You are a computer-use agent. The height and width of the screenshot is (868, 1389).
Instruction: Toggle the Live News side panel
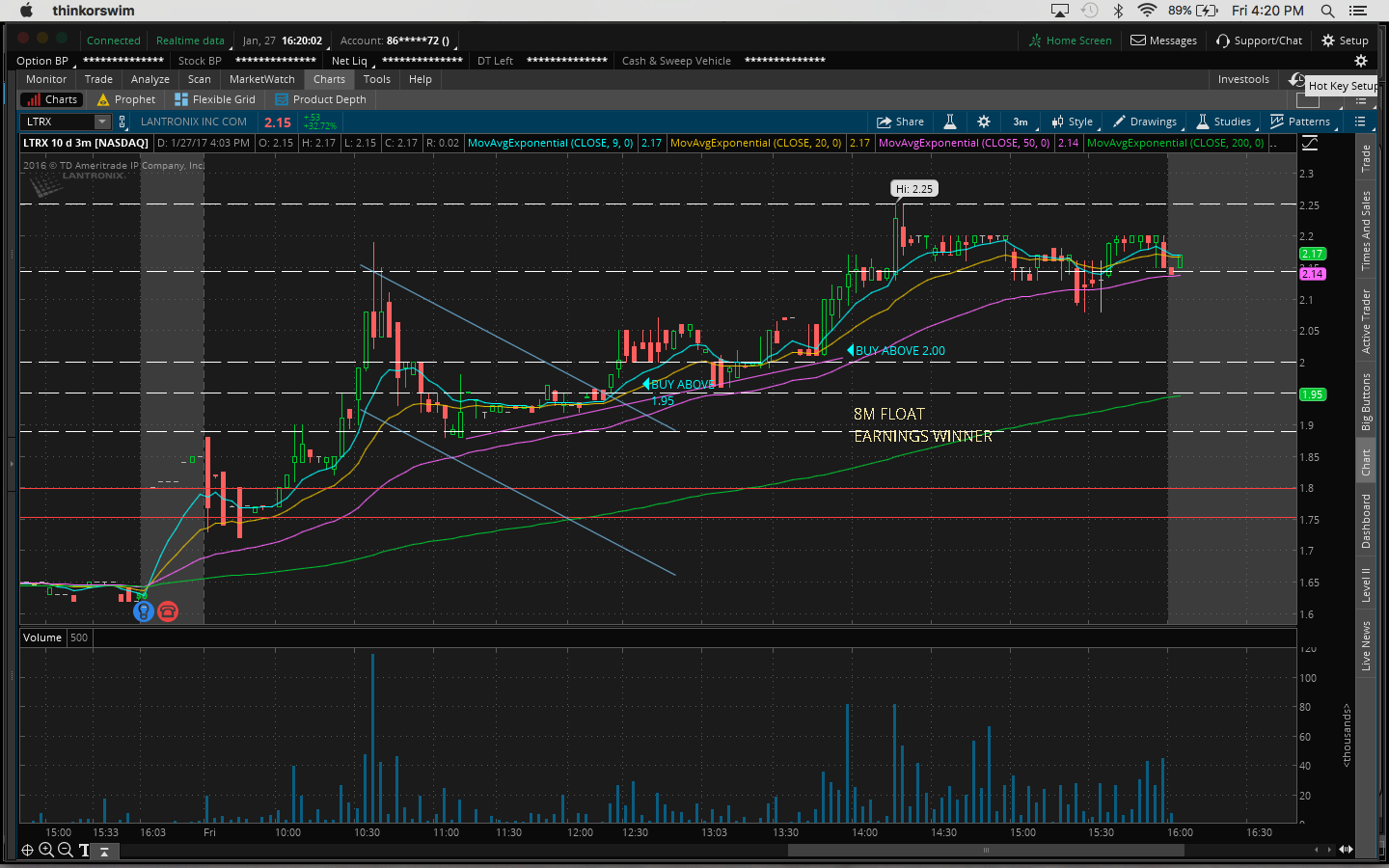click(1366, 646)
